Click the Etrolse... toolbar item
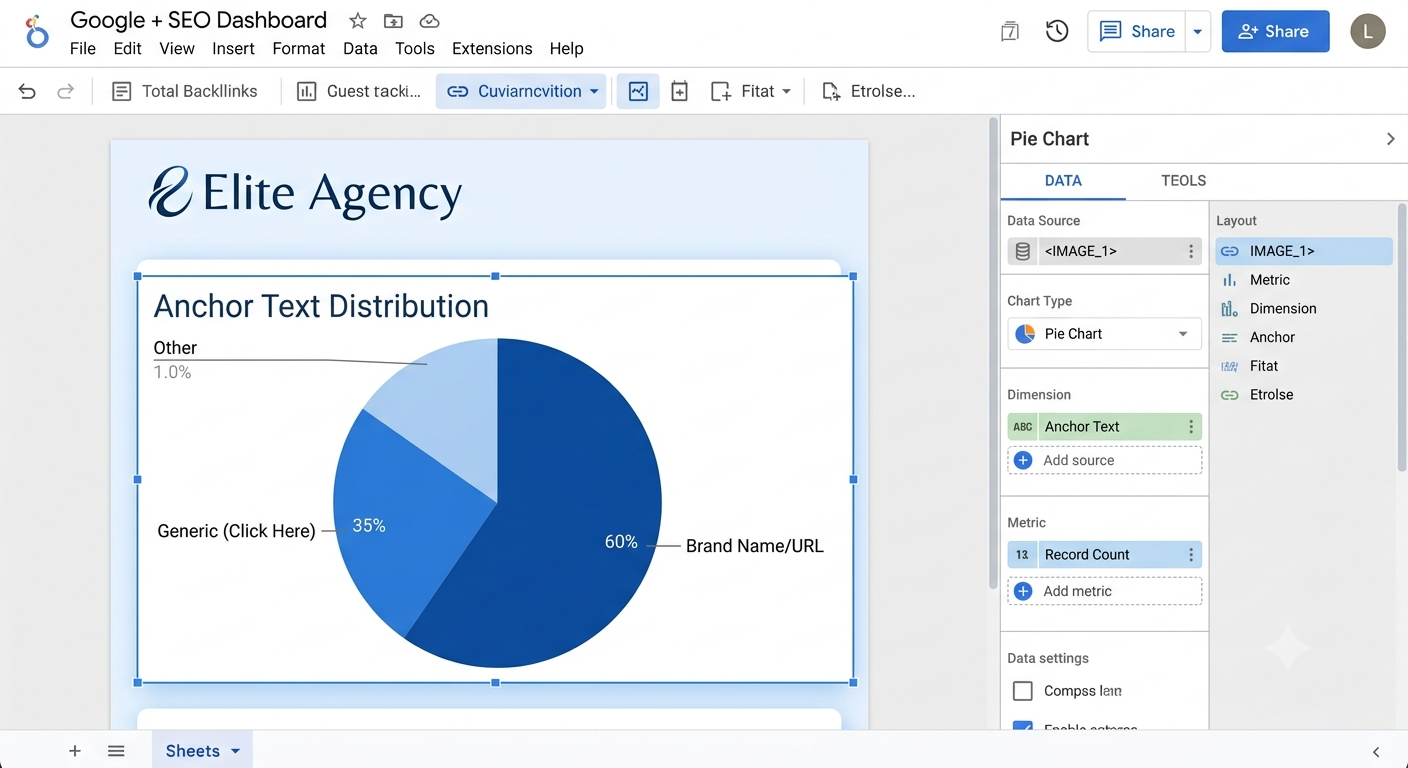This screenshot has width=1408, height=768. [868, 91]
